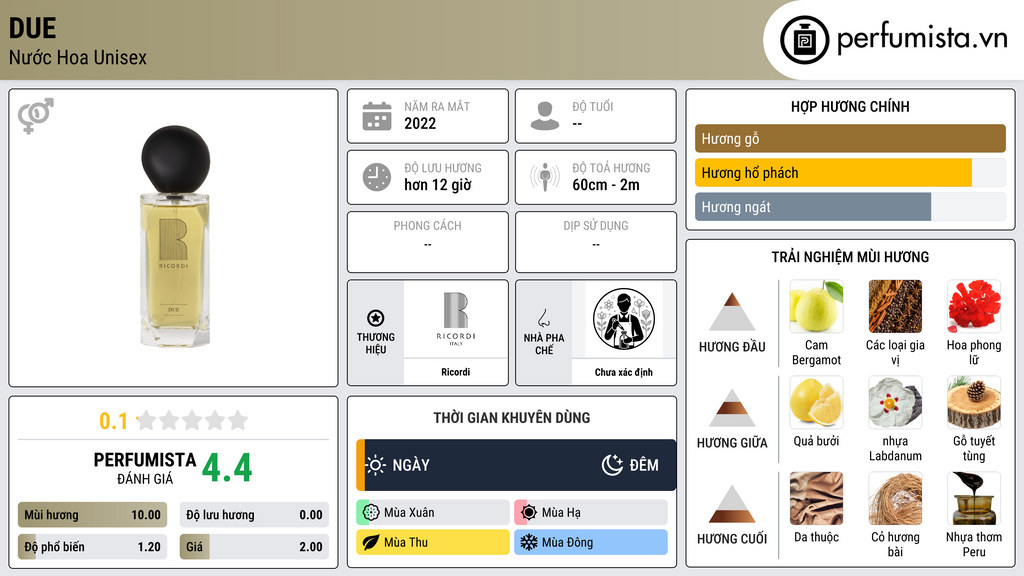
Task: Click the DUE perfume title
Action: pyautogui.click(x=33, y=28)
